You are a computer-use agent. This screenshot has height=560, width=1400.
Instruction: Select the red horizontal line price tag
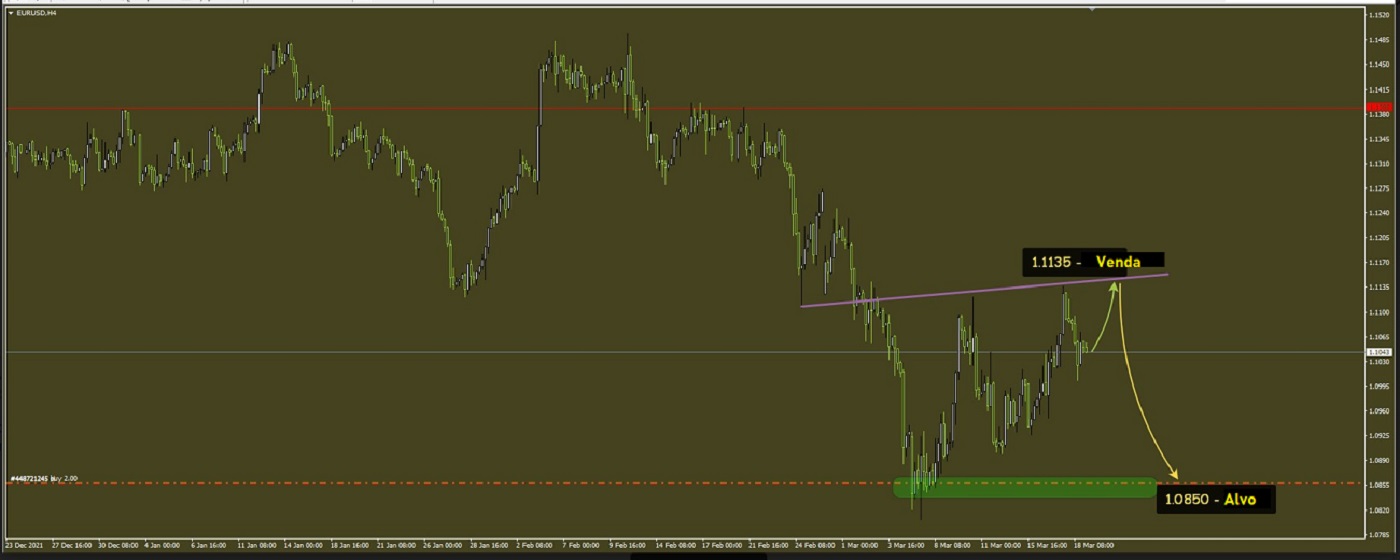click(x=1379, y=107)
